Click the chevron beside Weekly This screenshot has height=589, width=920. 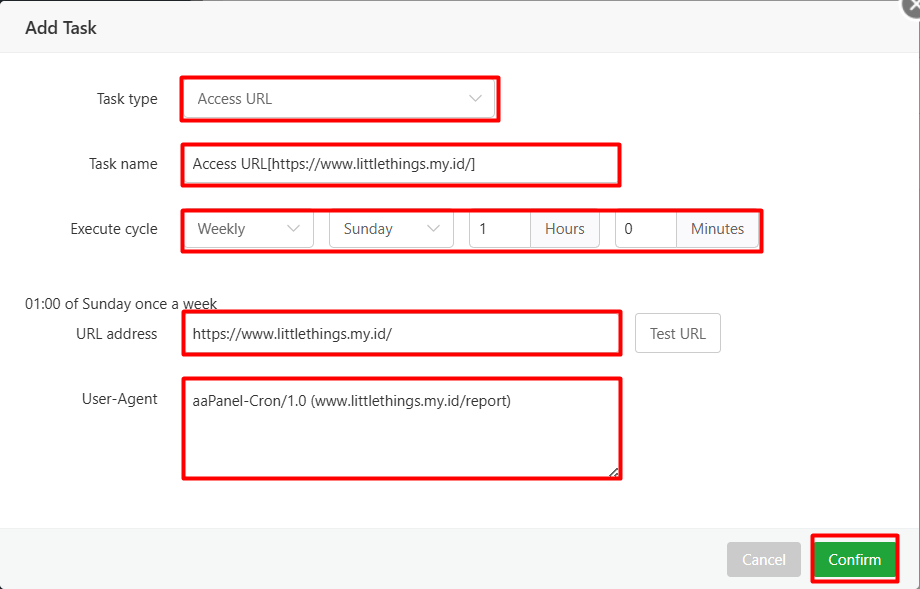(294, 229)
